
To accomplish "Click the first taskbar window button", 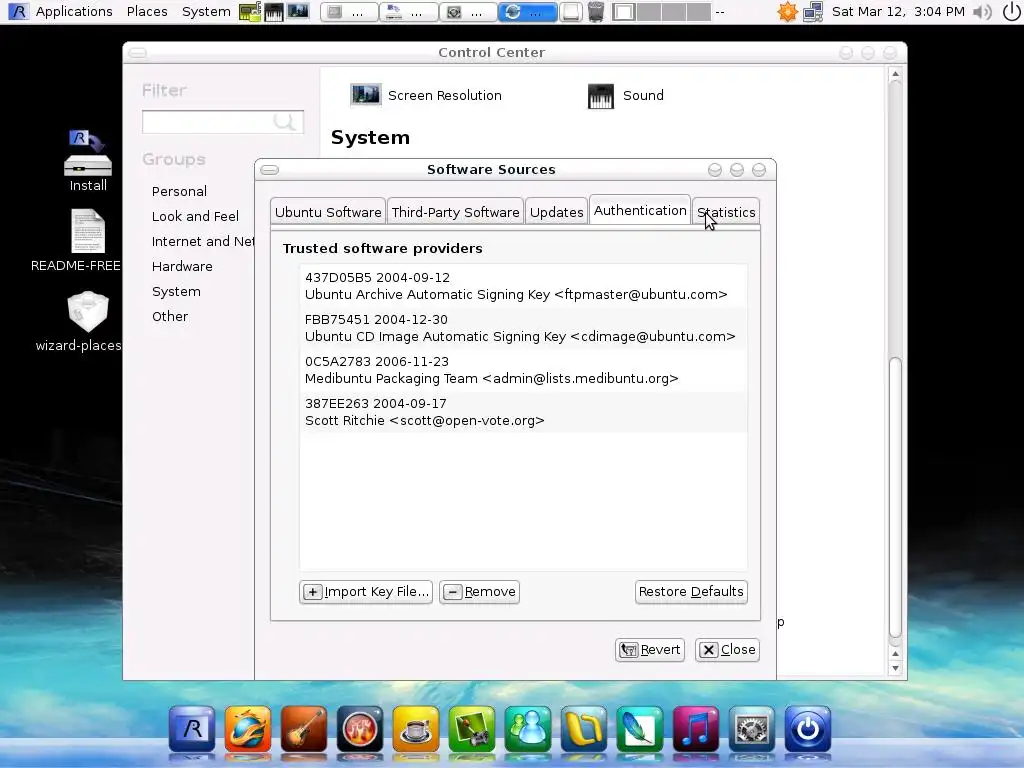I will coord(349,12).
